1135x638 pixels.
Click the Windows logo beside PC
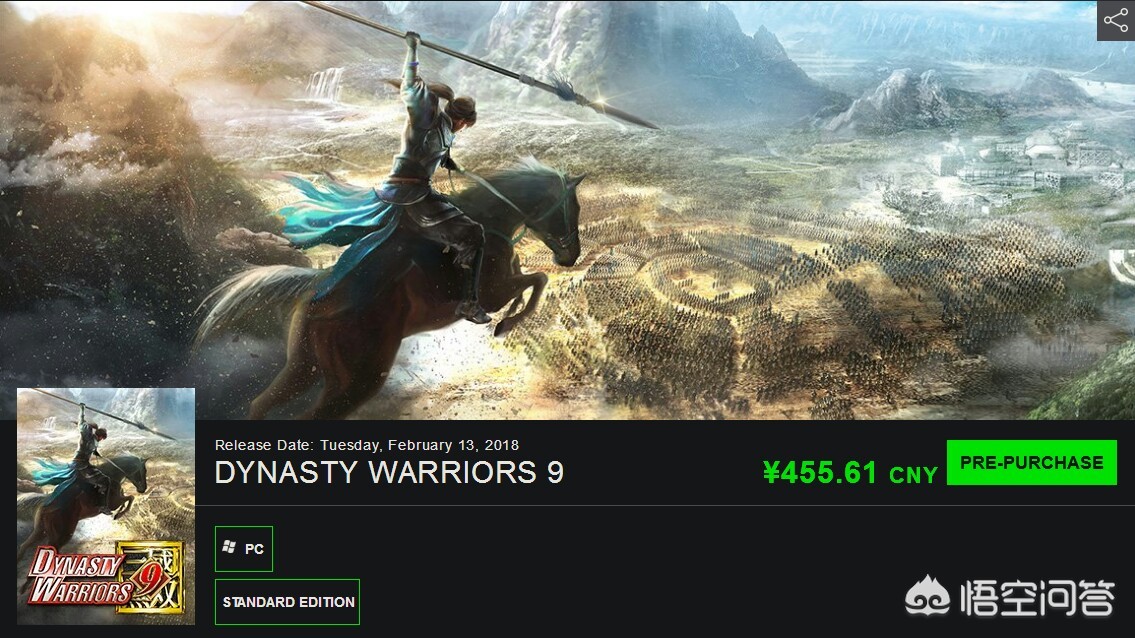(229, 547)
